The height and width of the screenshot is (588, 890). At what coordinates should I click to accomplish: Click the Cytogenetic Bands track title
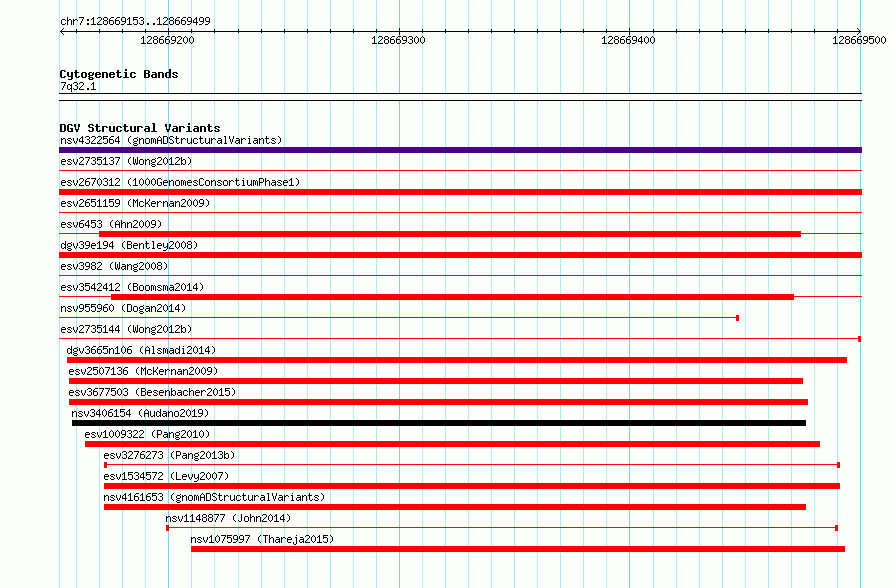[119, 74]
